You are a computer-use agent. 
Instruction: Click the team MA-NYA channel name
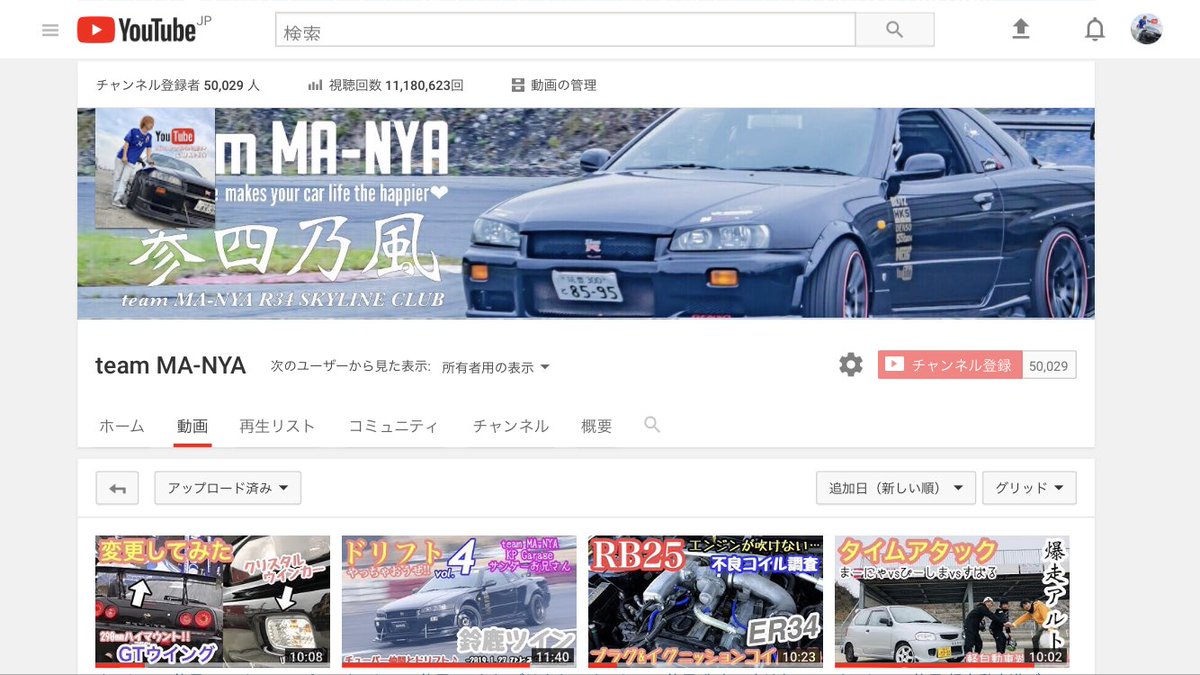click(170, 365)
